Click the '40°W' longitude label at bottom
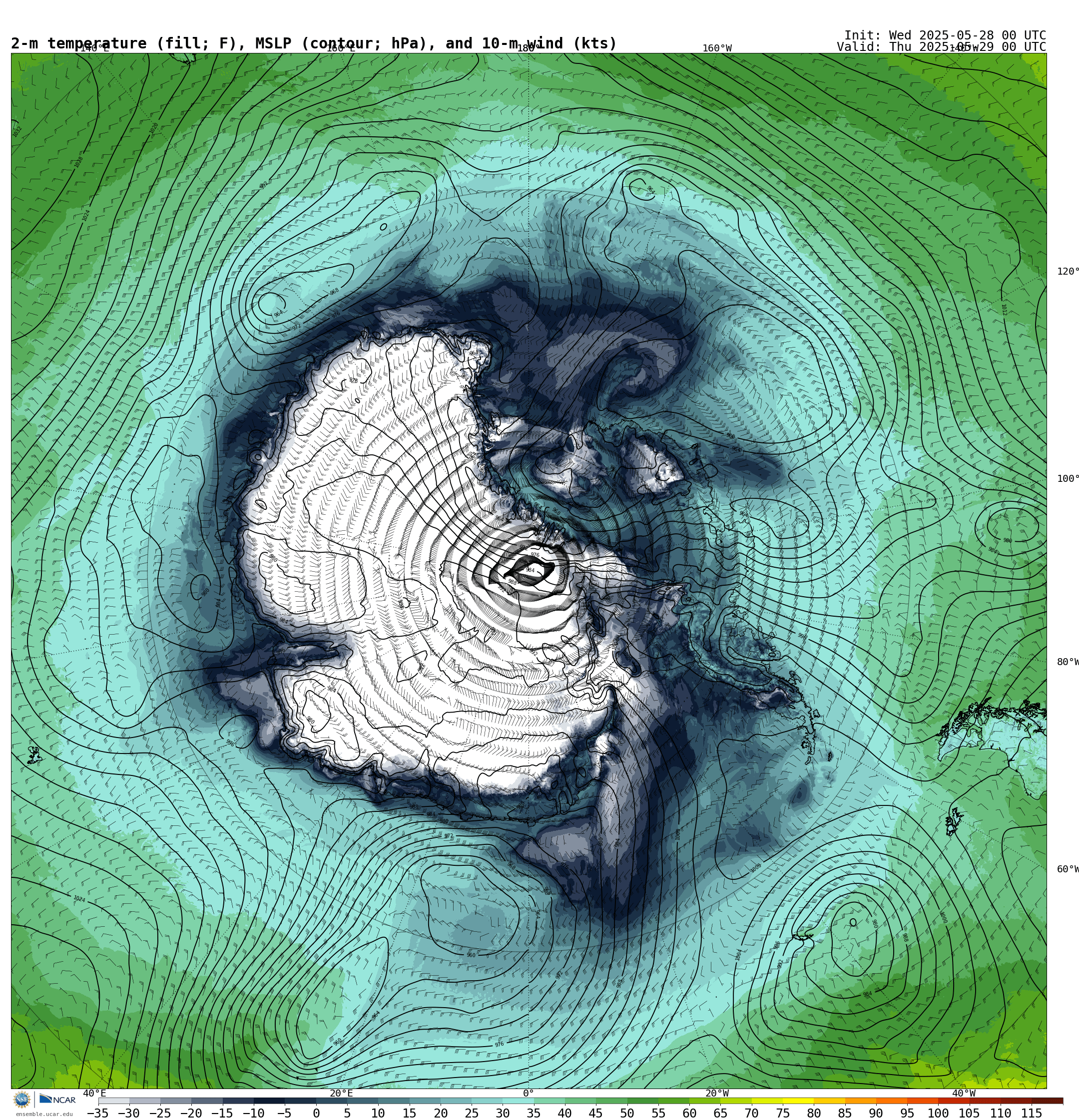 (x=964, y=1093)
